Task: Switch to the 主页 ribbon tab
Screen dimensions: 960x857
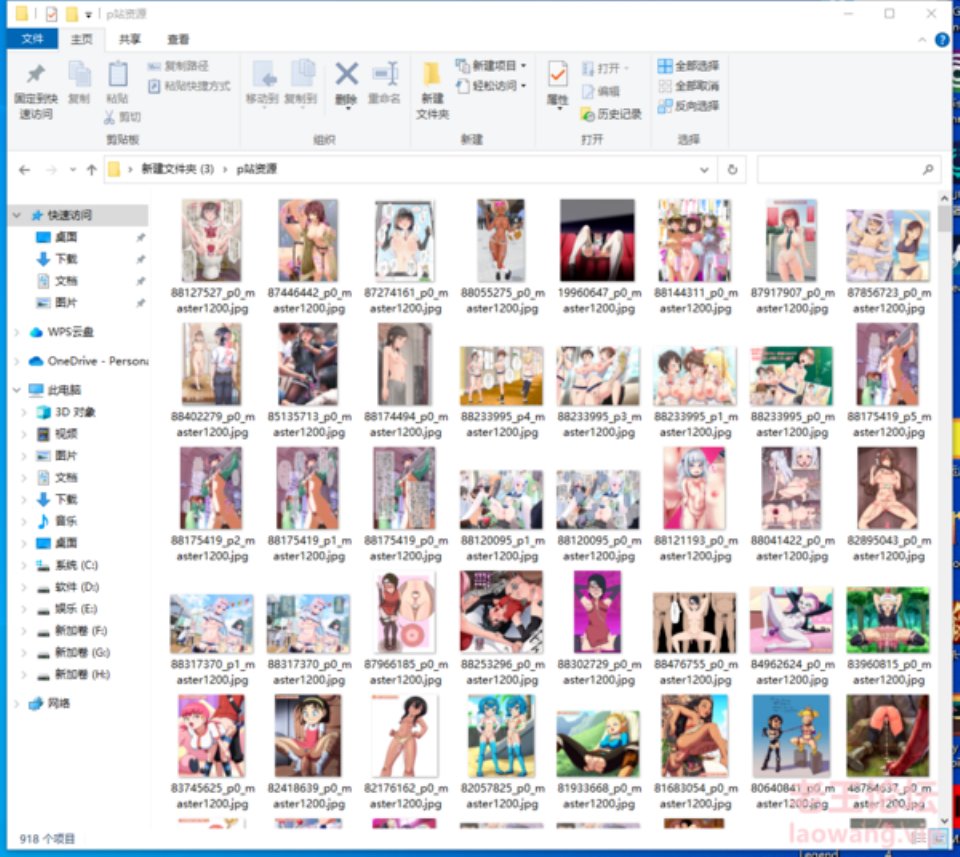Action: point(81,39)
